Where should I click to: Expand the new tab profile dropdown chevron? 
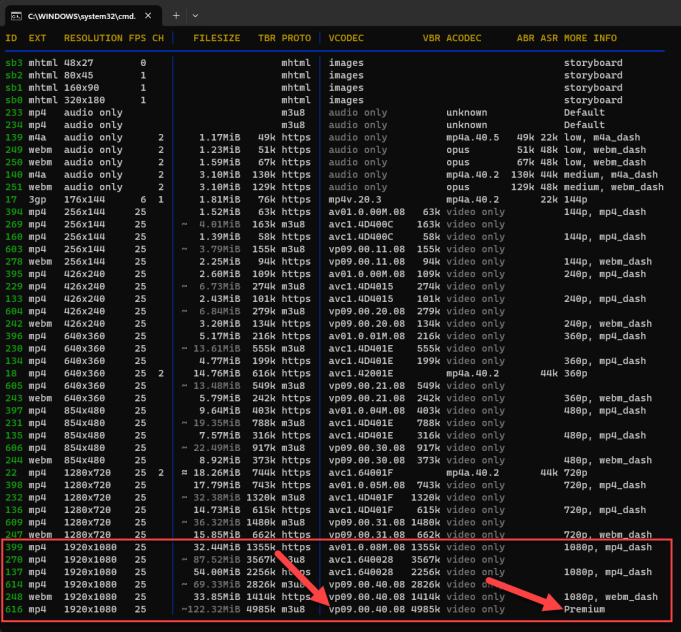pos(195,15)
